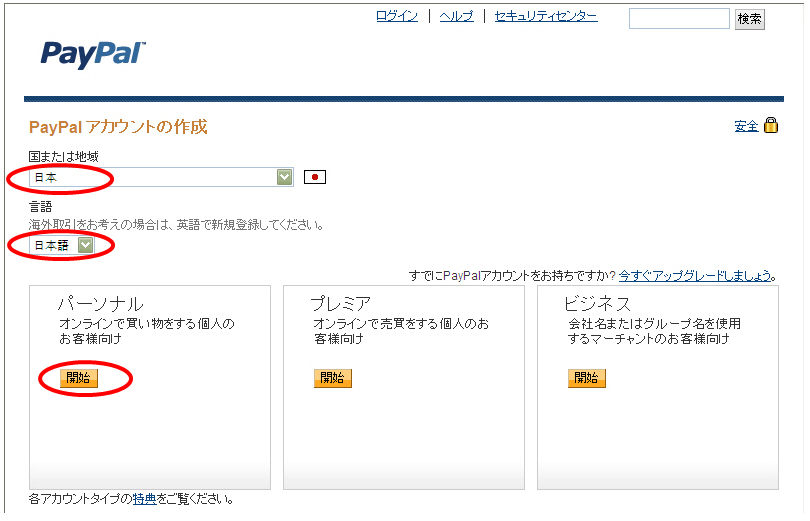810x521 pixels.
Task: Click the 国または地域 label
Action: click(x=64, y=156)
